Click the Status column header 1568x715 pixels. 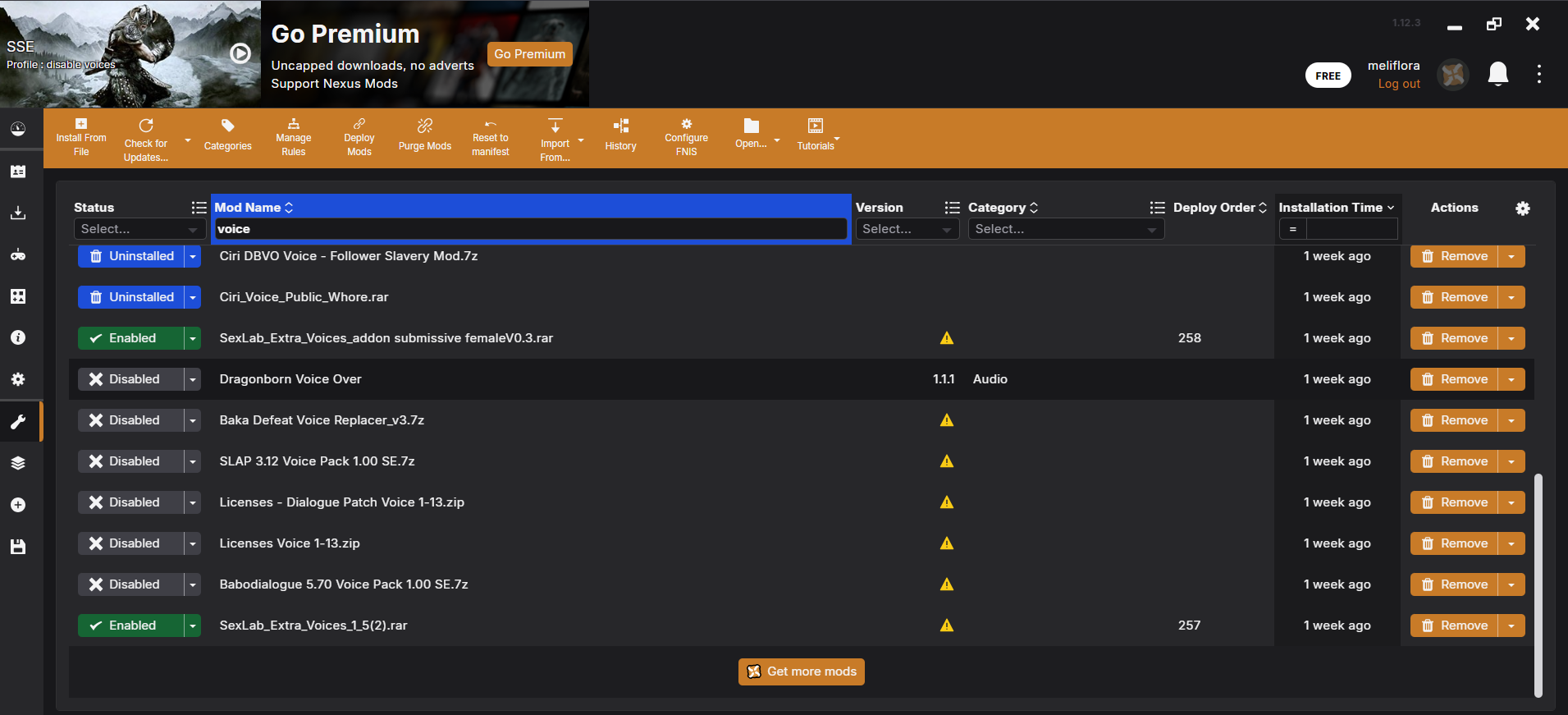click(94, 208)
